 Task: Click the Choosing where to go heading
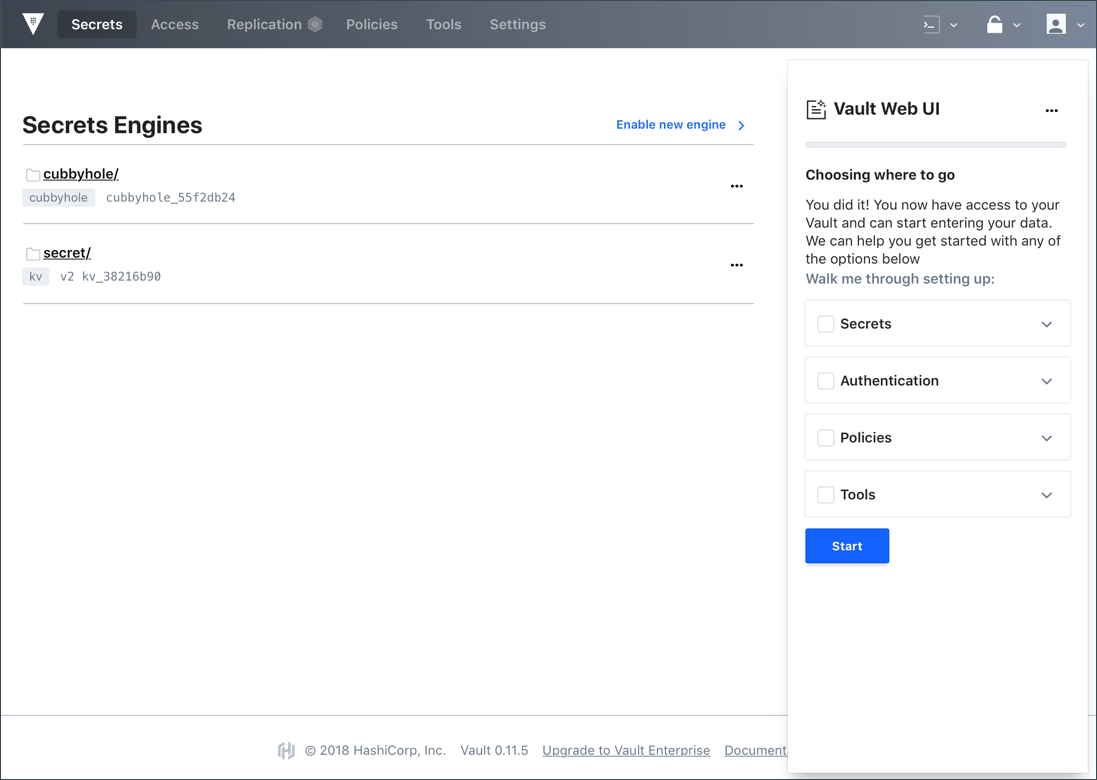point(879,175)
